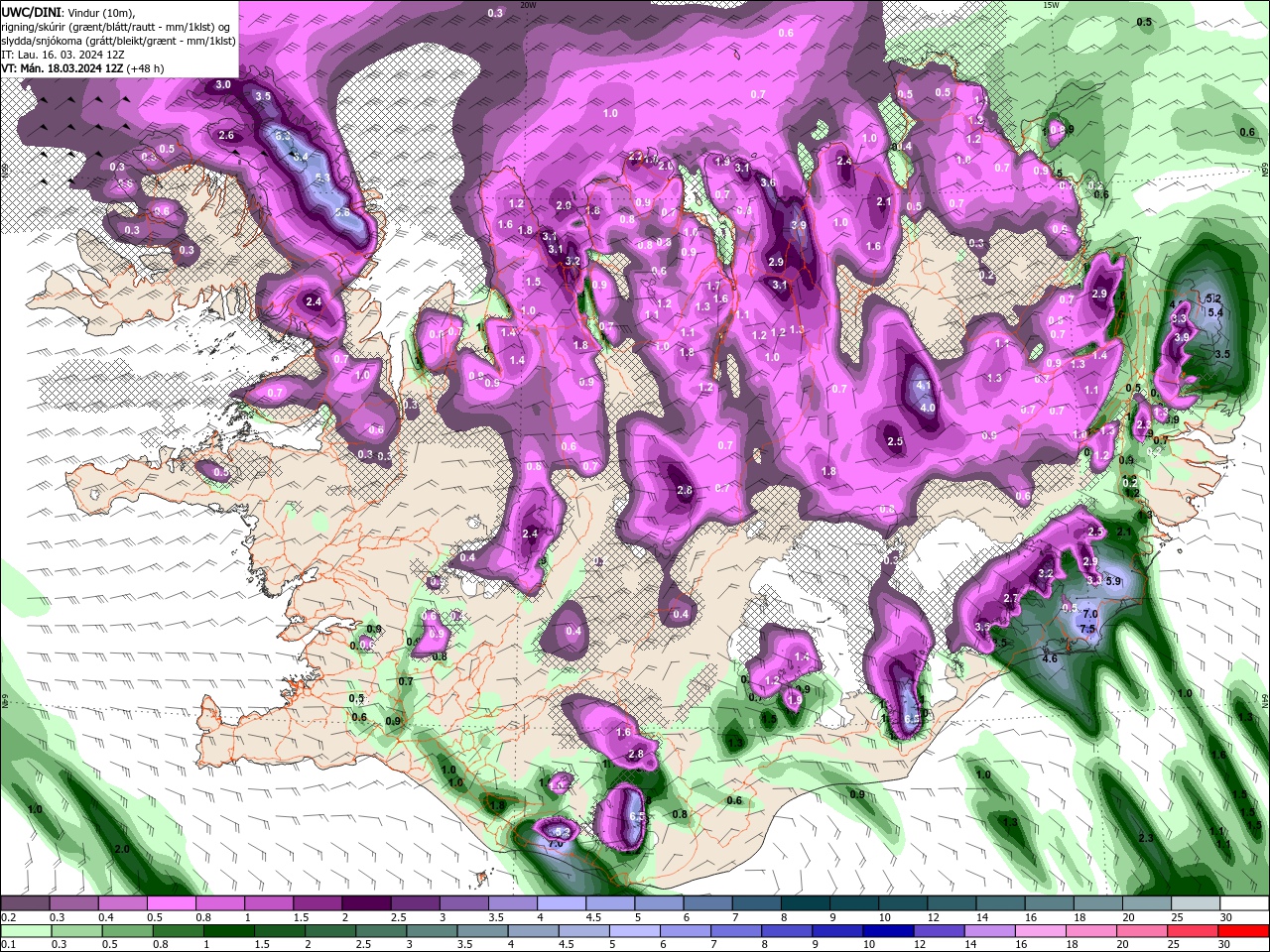Pick the pure red rain swatch above 30

(1244, 931)
